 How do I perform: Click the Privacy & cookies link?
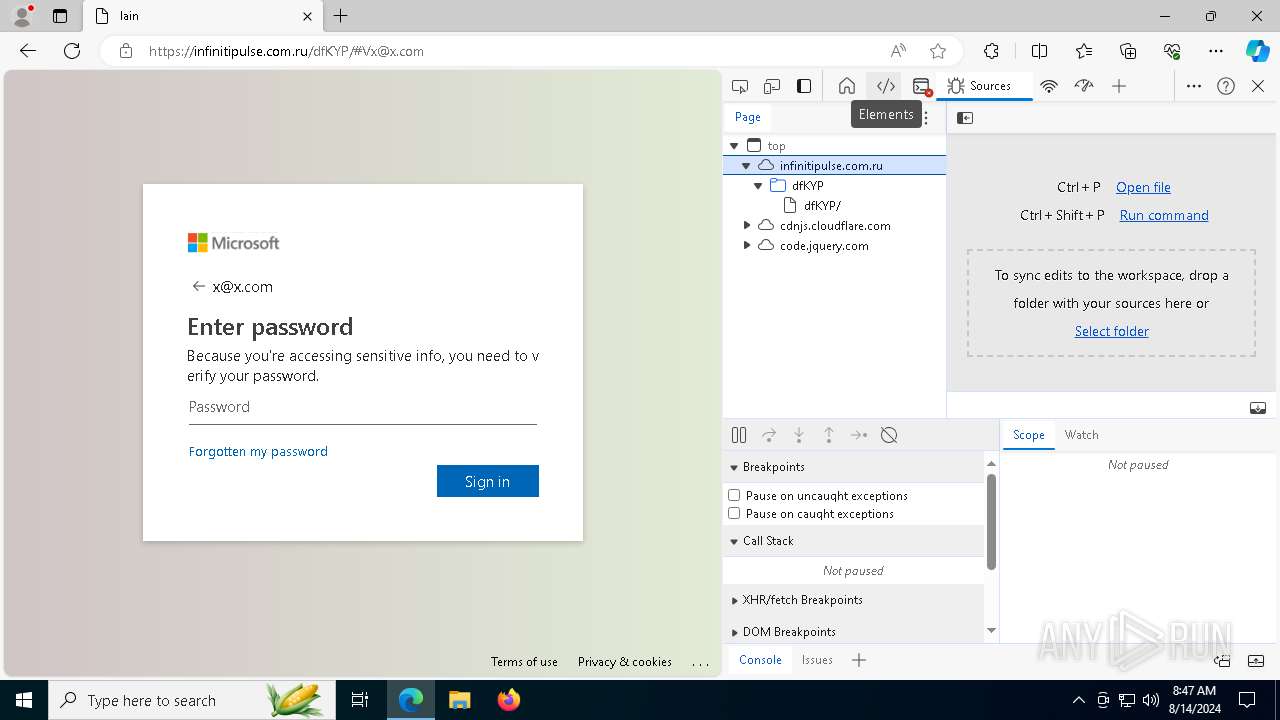pos(625,662)
